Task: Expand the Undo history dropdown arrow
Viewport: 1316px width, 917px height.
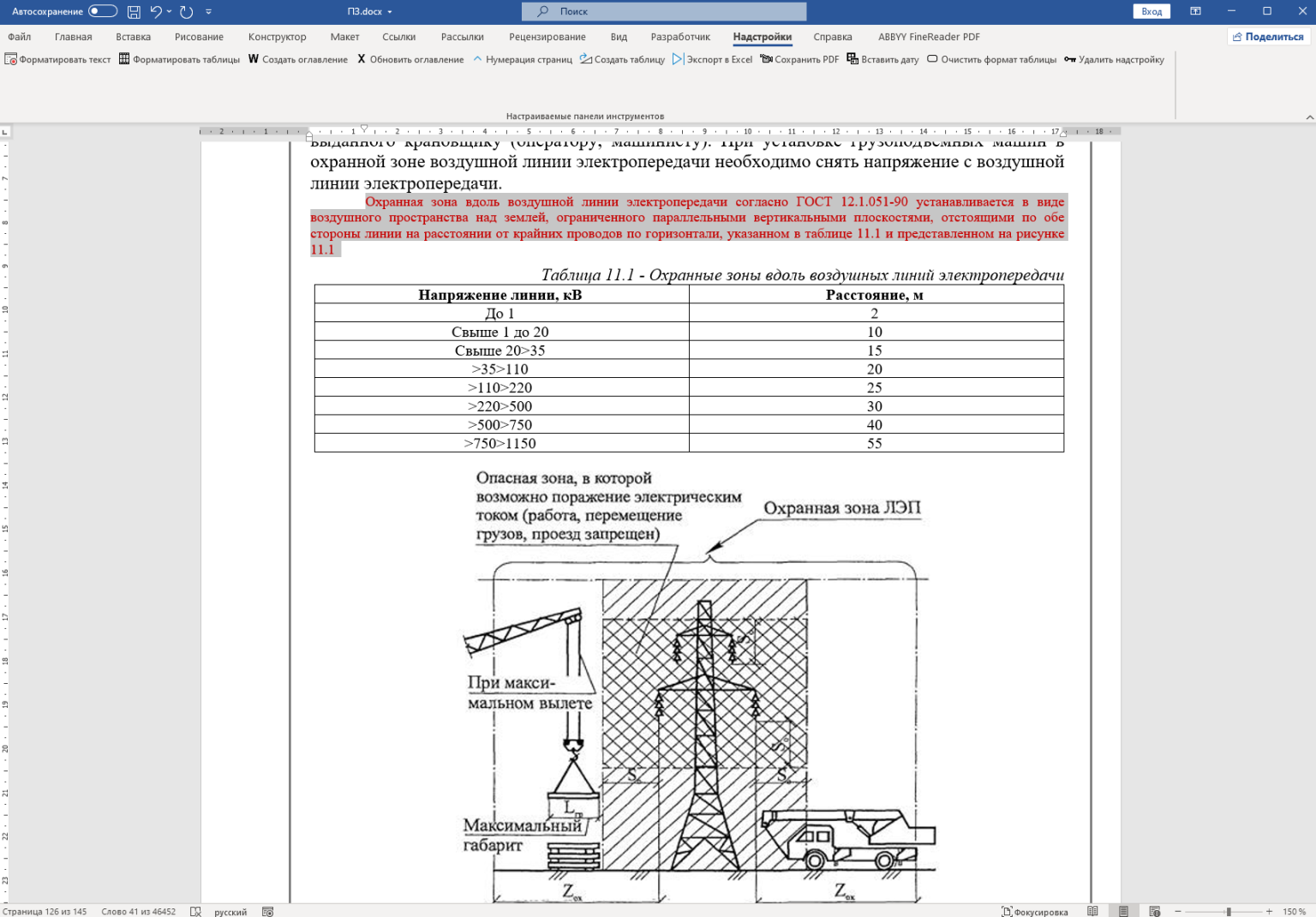Action: pyautogui.click(x=170, y=12)
